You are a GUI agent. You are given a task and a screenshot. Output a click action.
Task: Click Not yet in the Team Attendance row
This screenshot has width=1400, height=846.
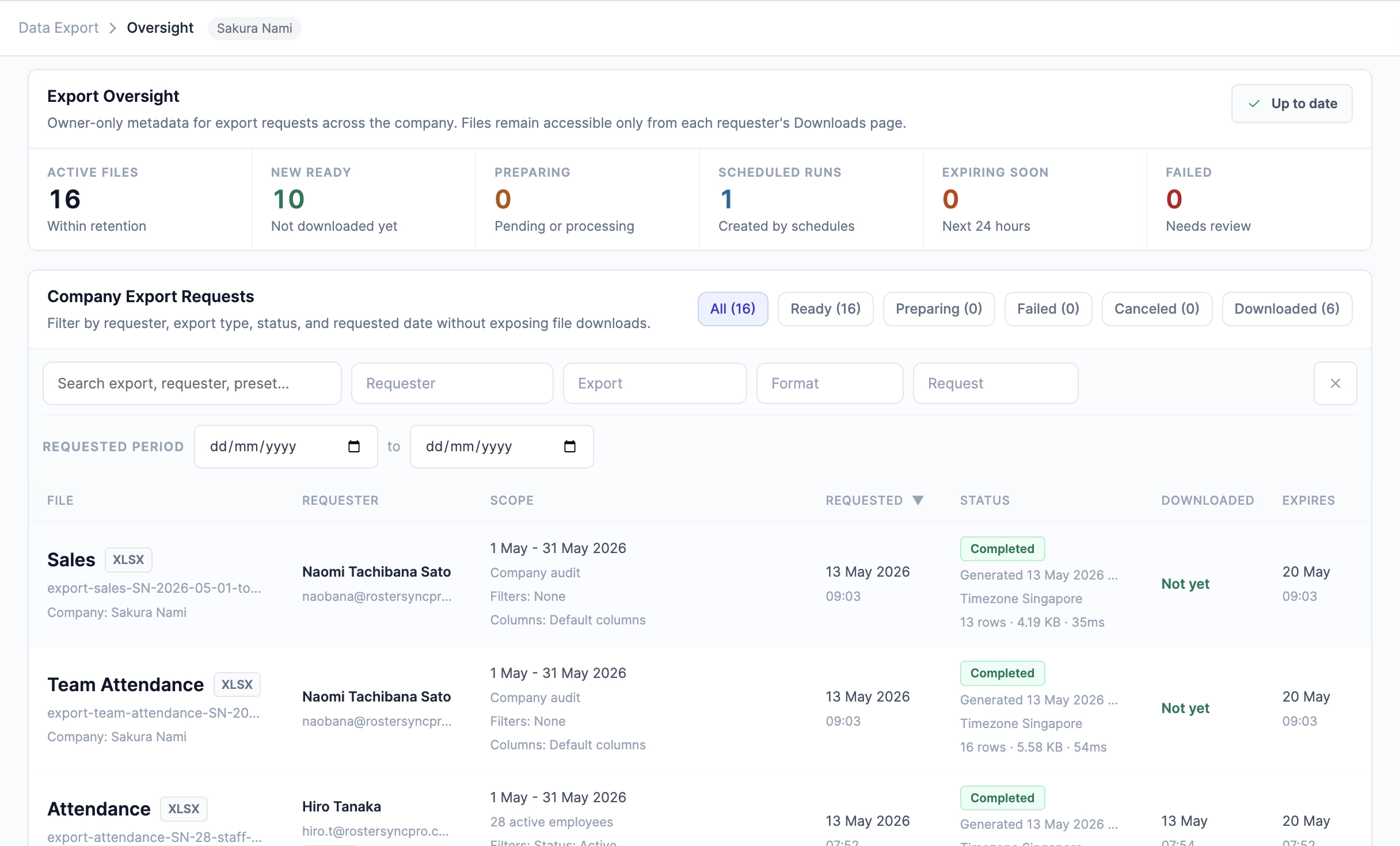pos(1185,708)
